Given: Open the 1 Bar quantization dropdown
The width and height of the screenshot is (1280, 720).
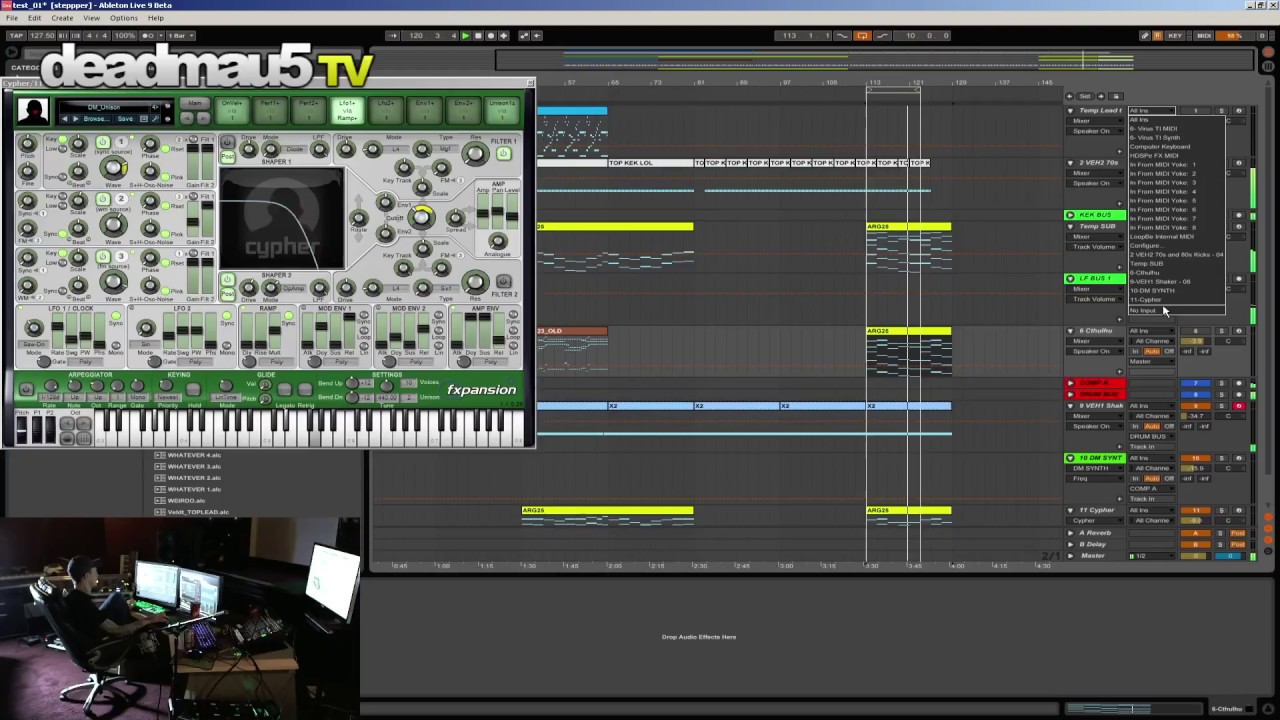Looking at the screenshot, I should pos(181,36).
